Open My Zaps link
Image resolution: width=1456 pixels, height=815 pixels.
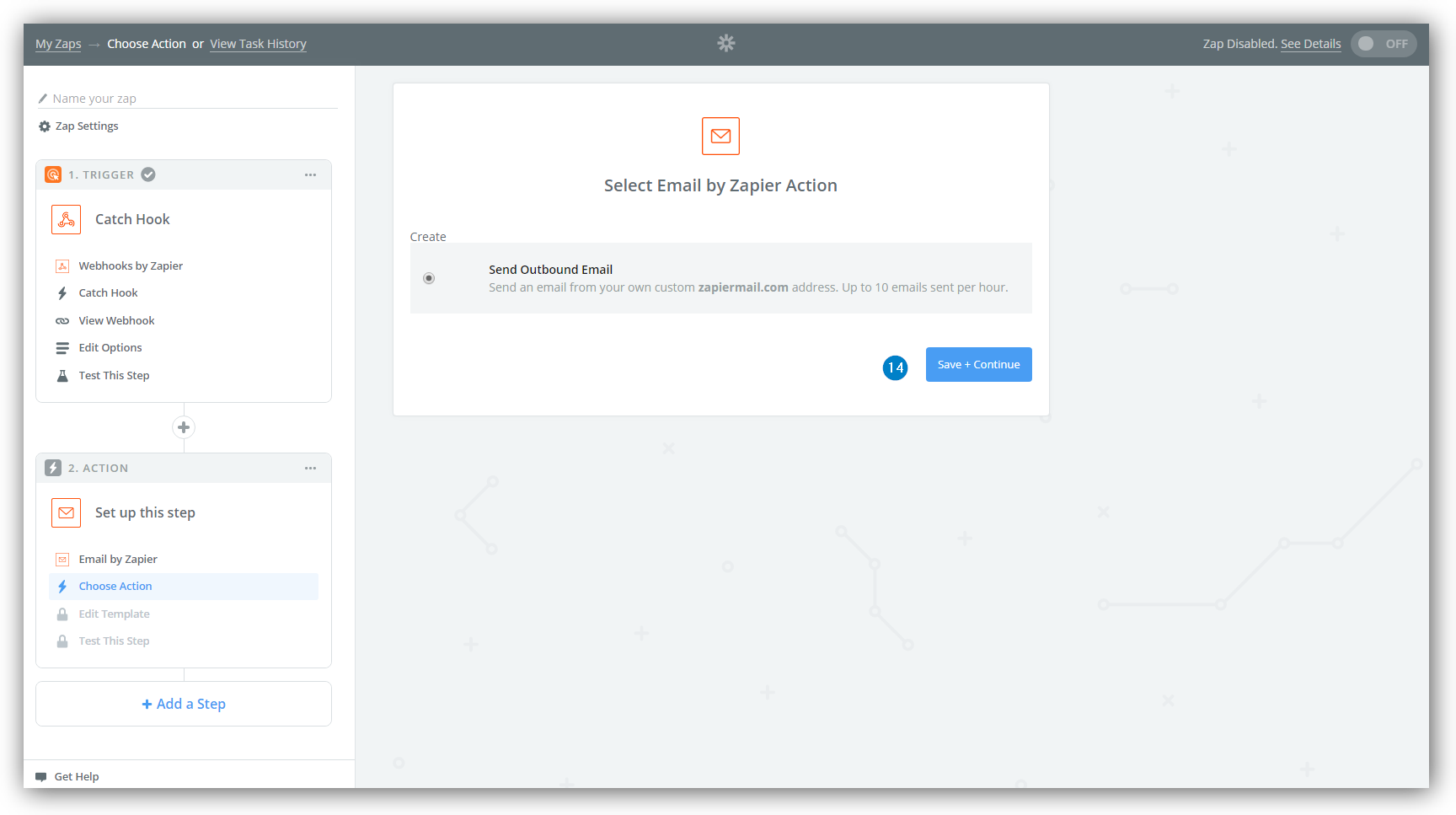[58, 44]
